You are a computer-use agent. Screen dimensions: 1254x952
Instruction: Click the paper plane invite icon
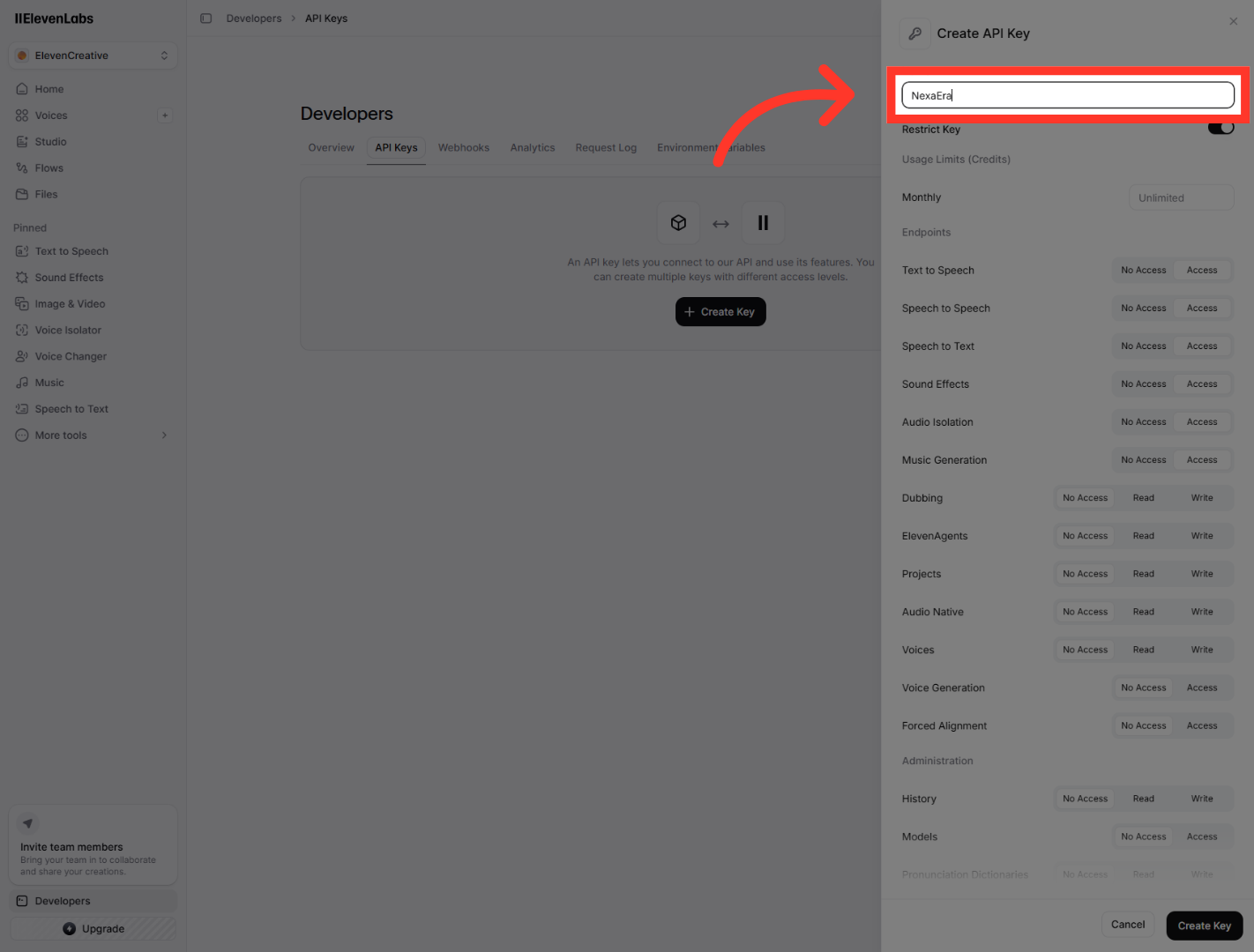(x=28, y=823)
